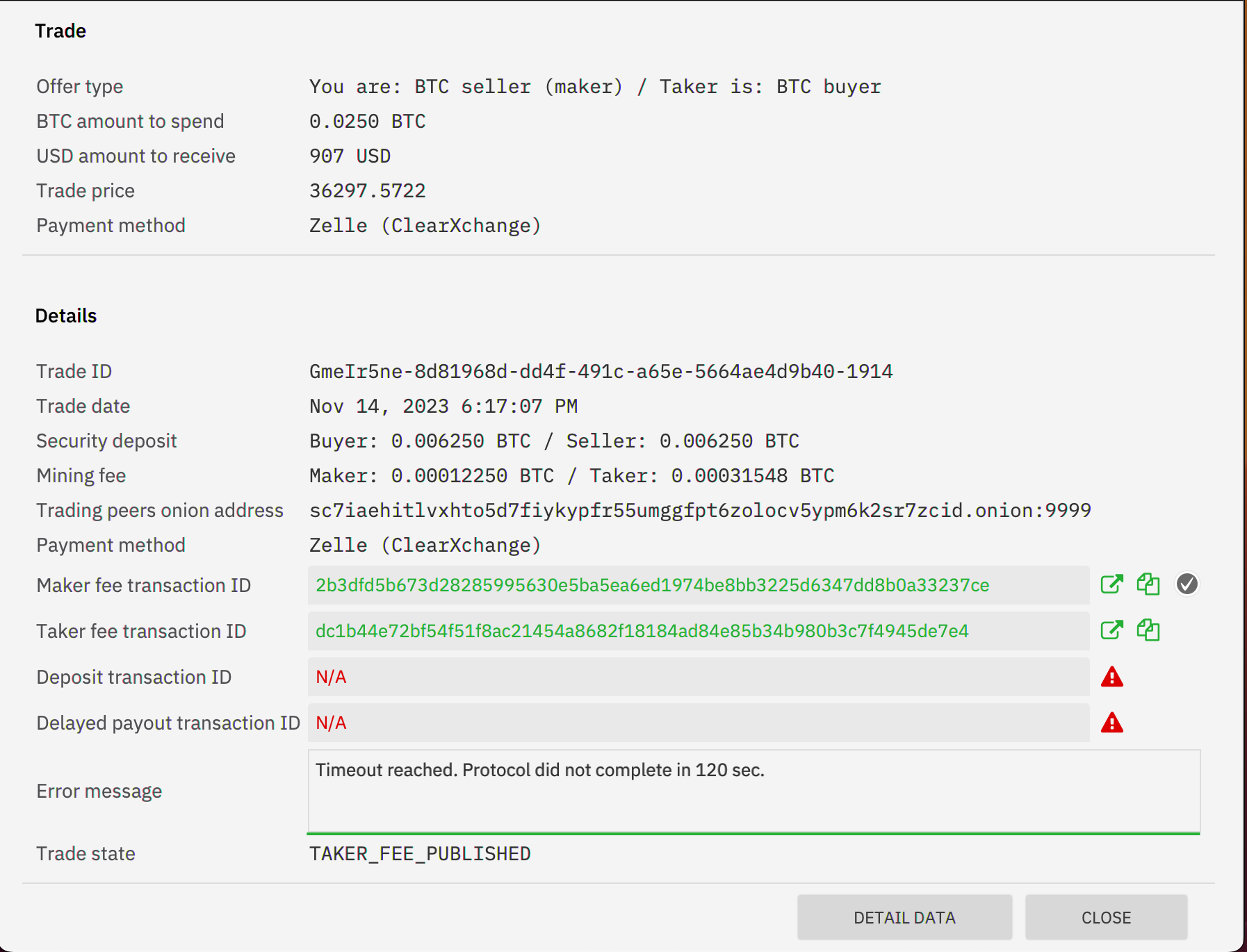Open taker fee transaction in block explorer
Viewport: 1247px width, 952px height.
coord(1112,630)
